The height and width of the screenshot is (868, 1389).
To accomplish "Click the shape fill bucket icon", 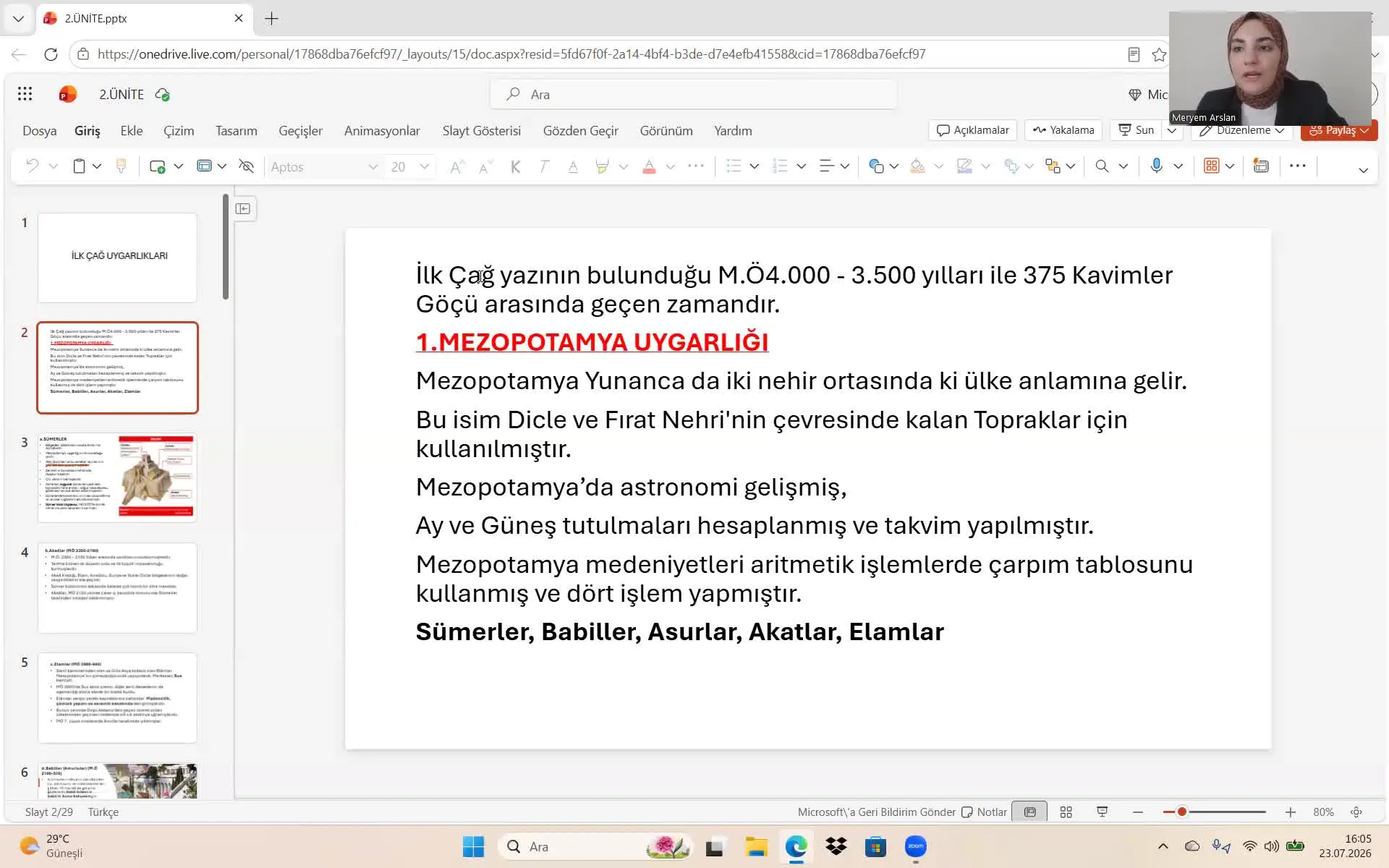I will tap(917, 166).
